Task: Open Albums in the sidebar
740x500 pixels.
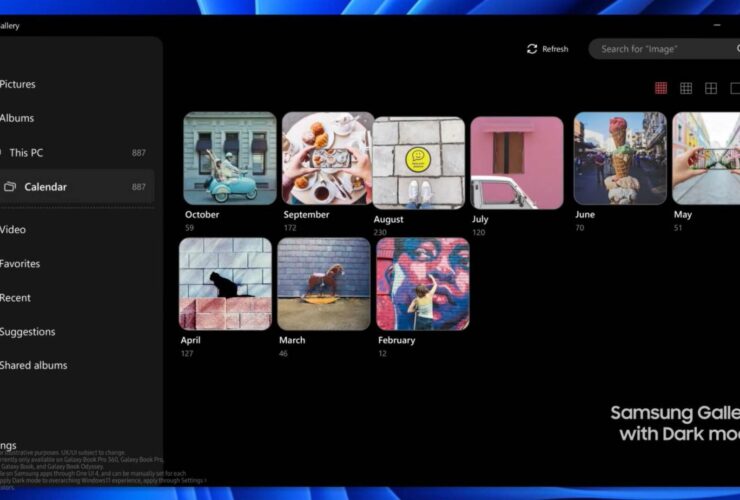Action: click(17, 118)
